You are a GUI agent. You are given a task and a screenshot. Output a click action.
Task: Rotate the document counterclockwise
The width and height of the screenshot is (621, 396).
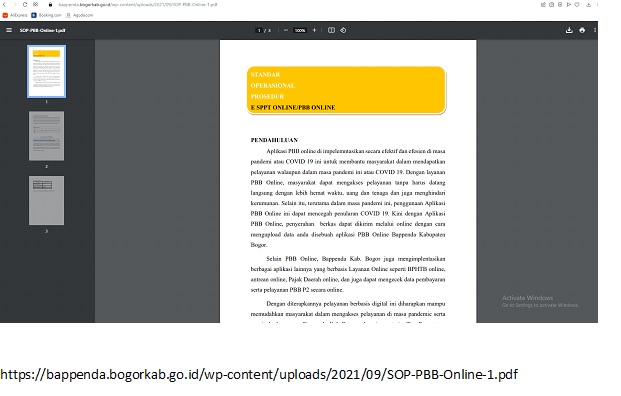(x=343, y=30)
